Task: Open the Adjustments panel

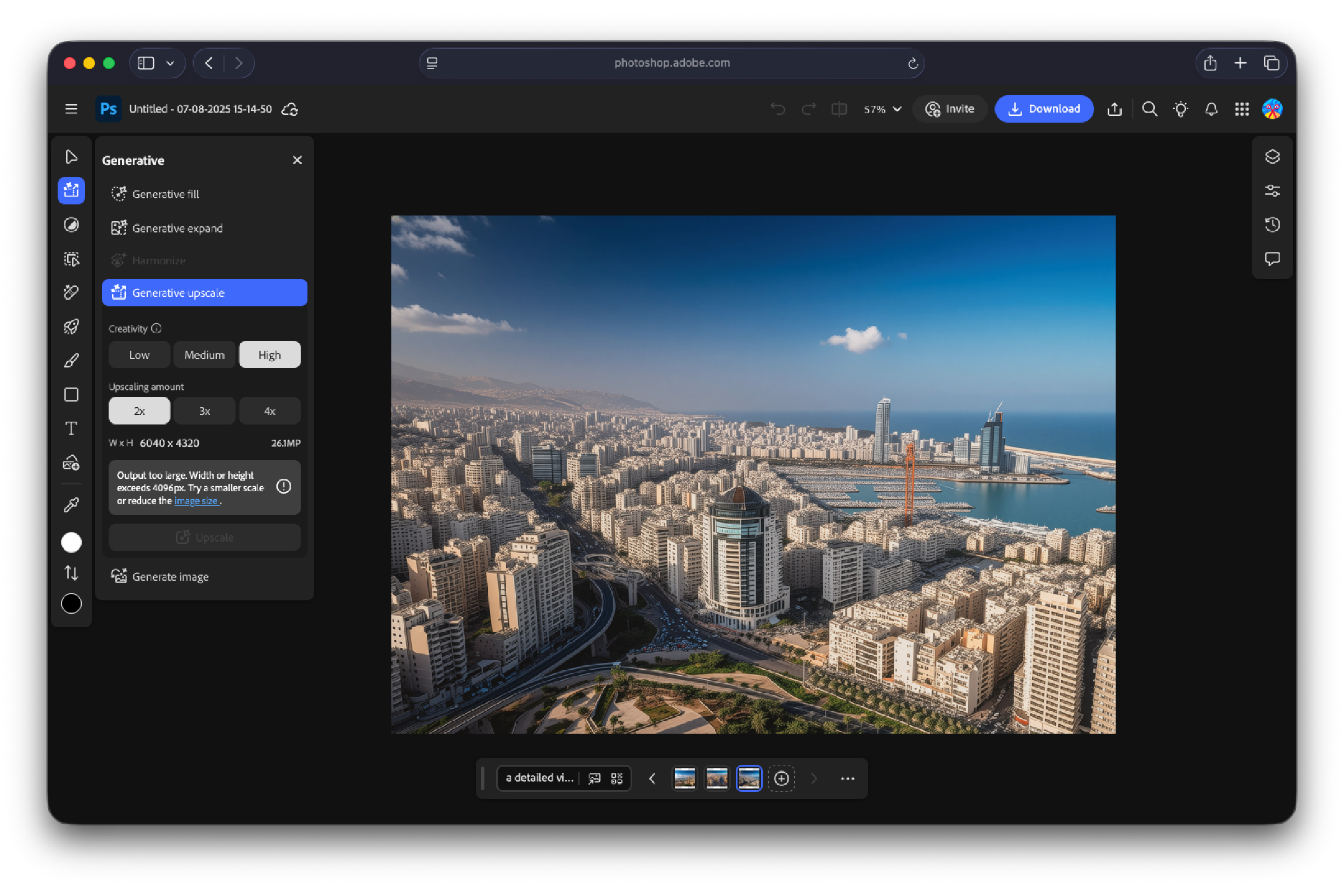Action: tap(1272, 190)
